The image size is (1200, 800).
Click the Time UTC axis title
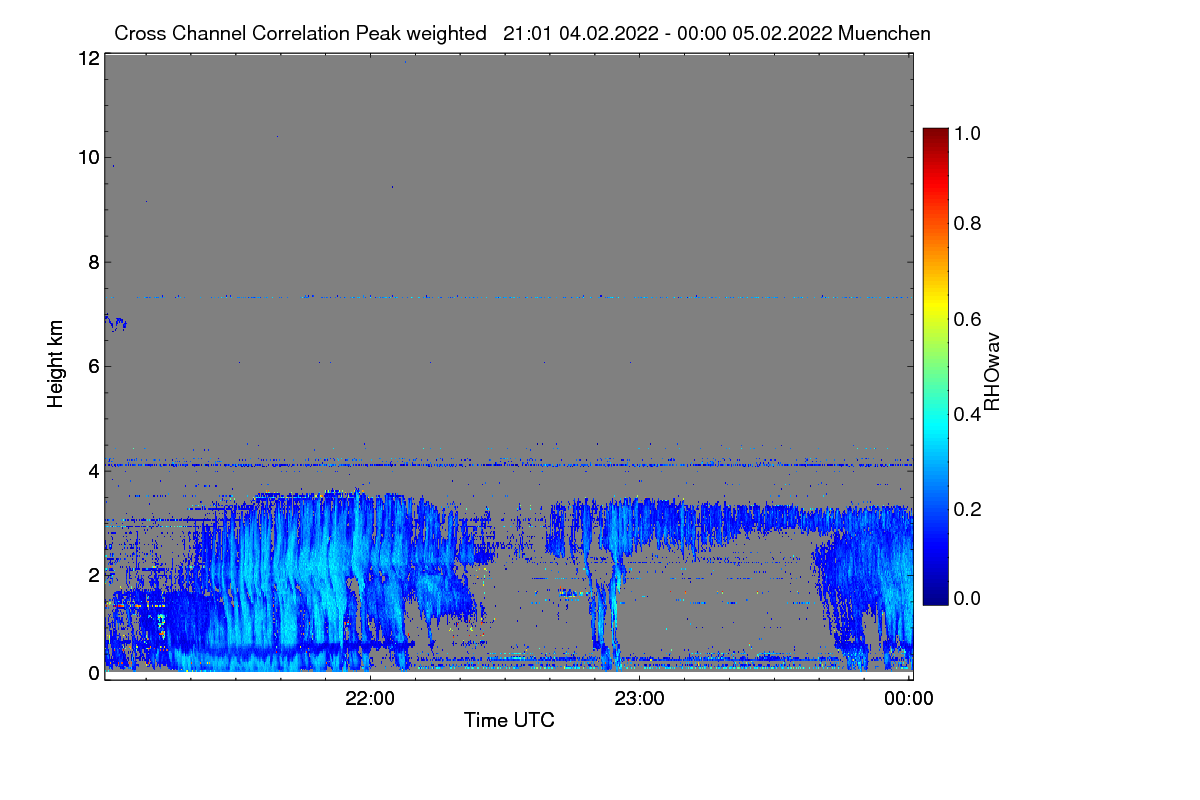(509, 720)
